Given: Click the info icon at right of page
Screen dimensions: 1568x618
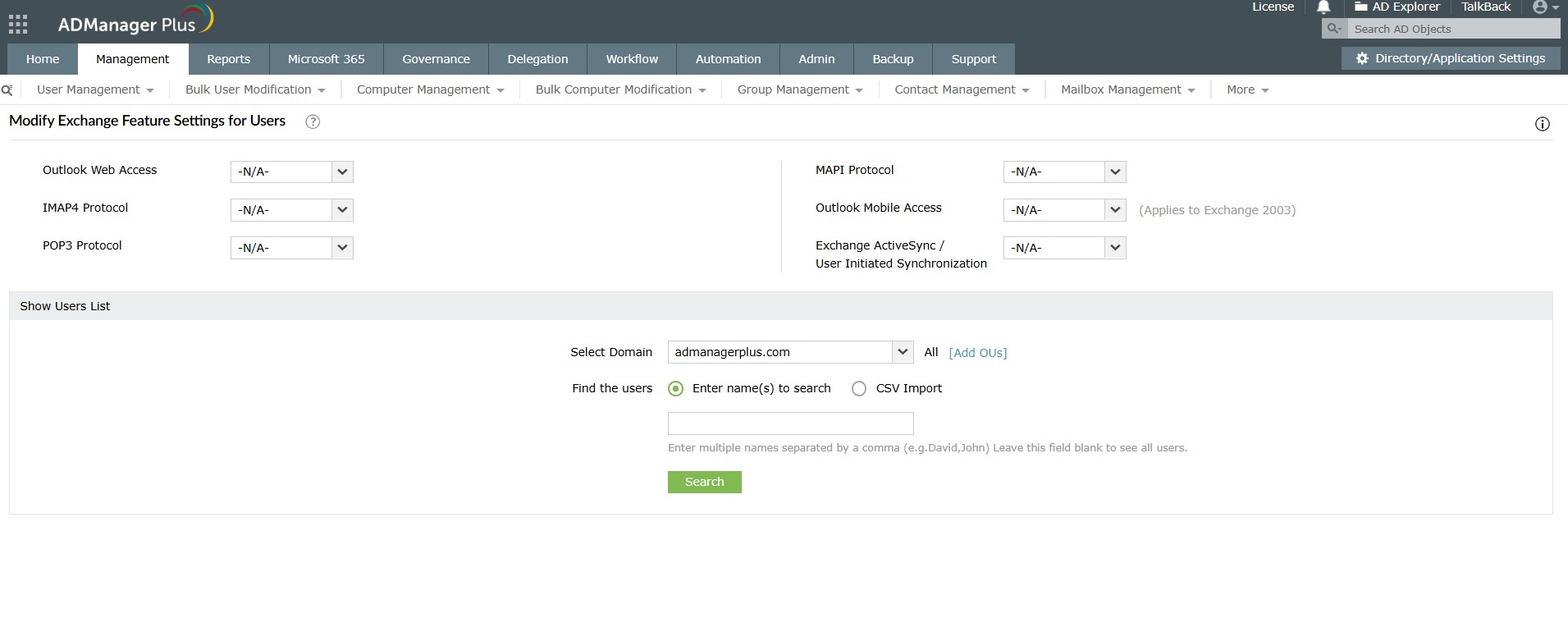Looking at the screenshot, I should coord(1543,124).
